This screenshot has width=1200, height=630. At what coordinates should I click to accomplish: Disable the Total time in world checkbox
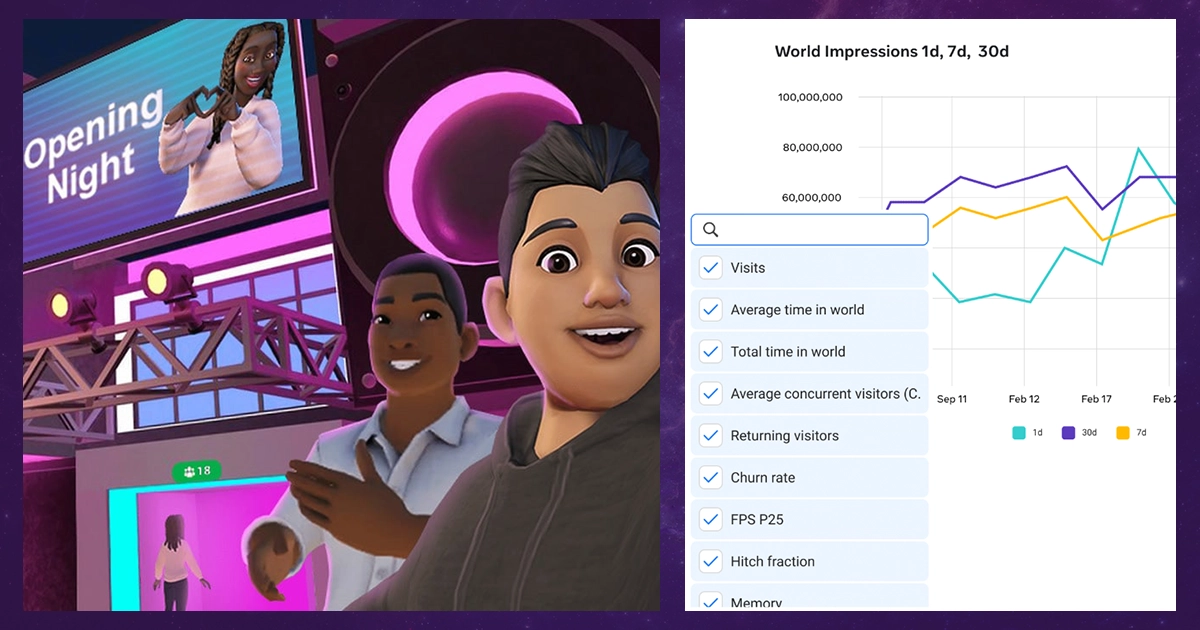(711, 352)
